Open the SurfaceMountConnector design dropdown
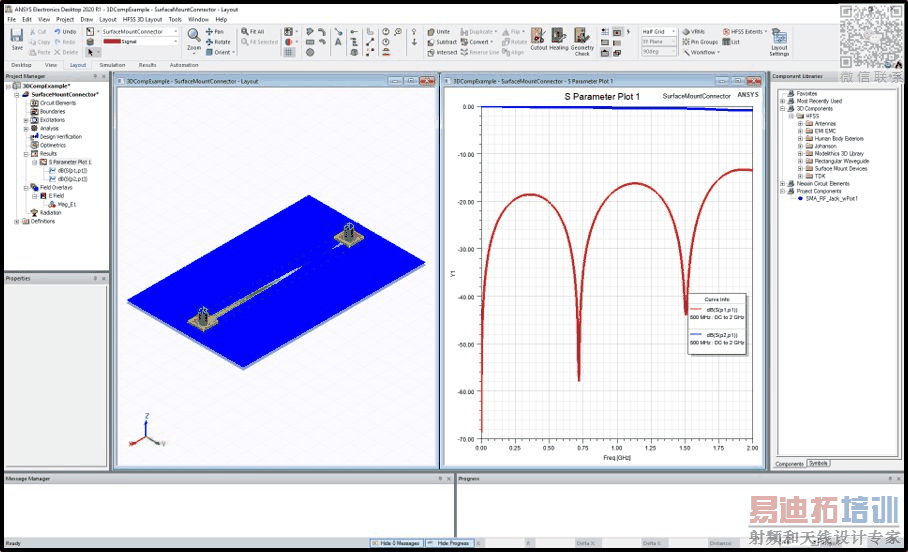 (175, 32)
